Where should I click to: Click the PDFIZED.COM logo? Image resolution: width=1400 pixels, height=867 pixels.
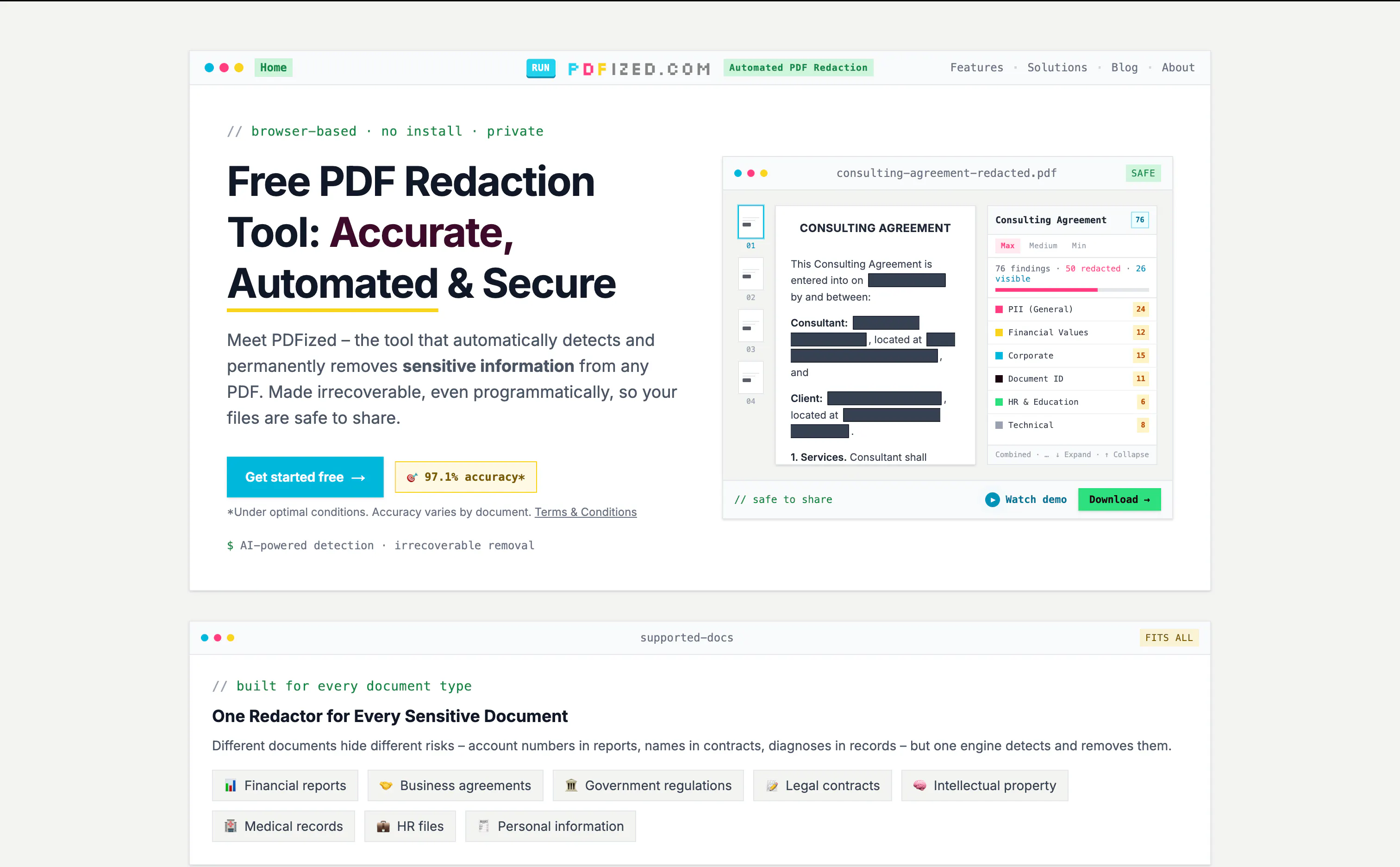(639, 69)
